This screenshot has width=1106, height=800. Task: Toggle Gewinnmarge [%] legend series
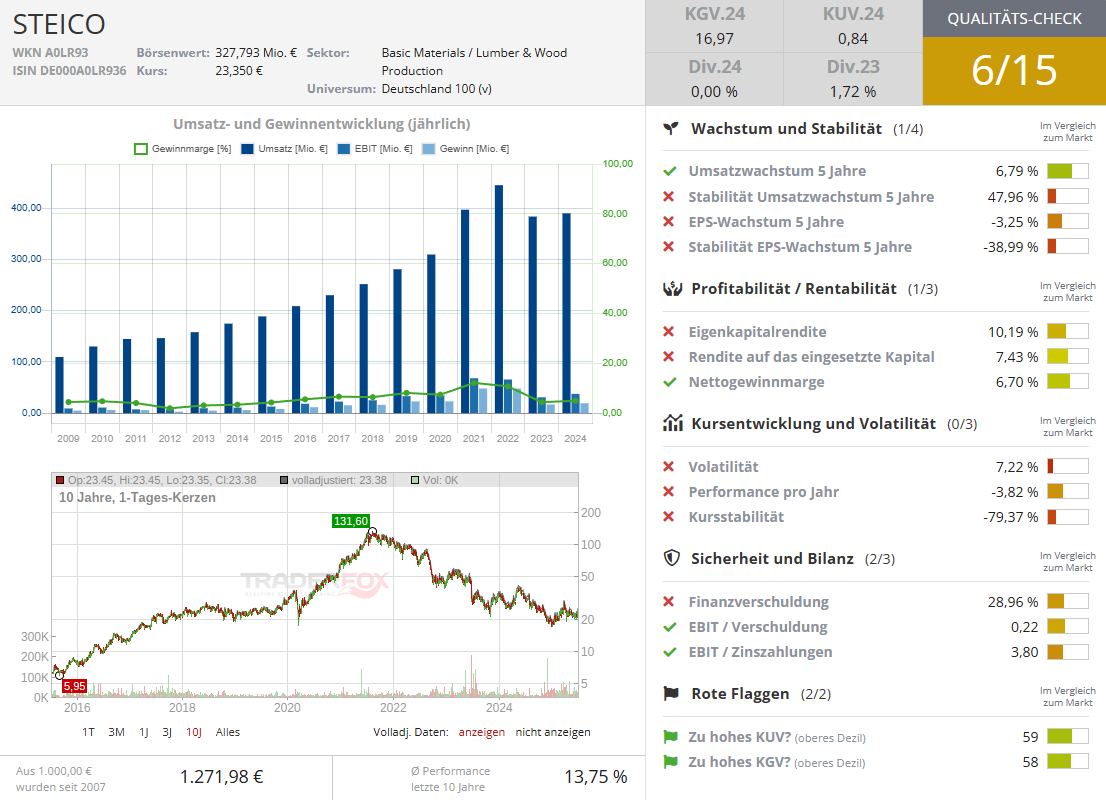point(183,149)
